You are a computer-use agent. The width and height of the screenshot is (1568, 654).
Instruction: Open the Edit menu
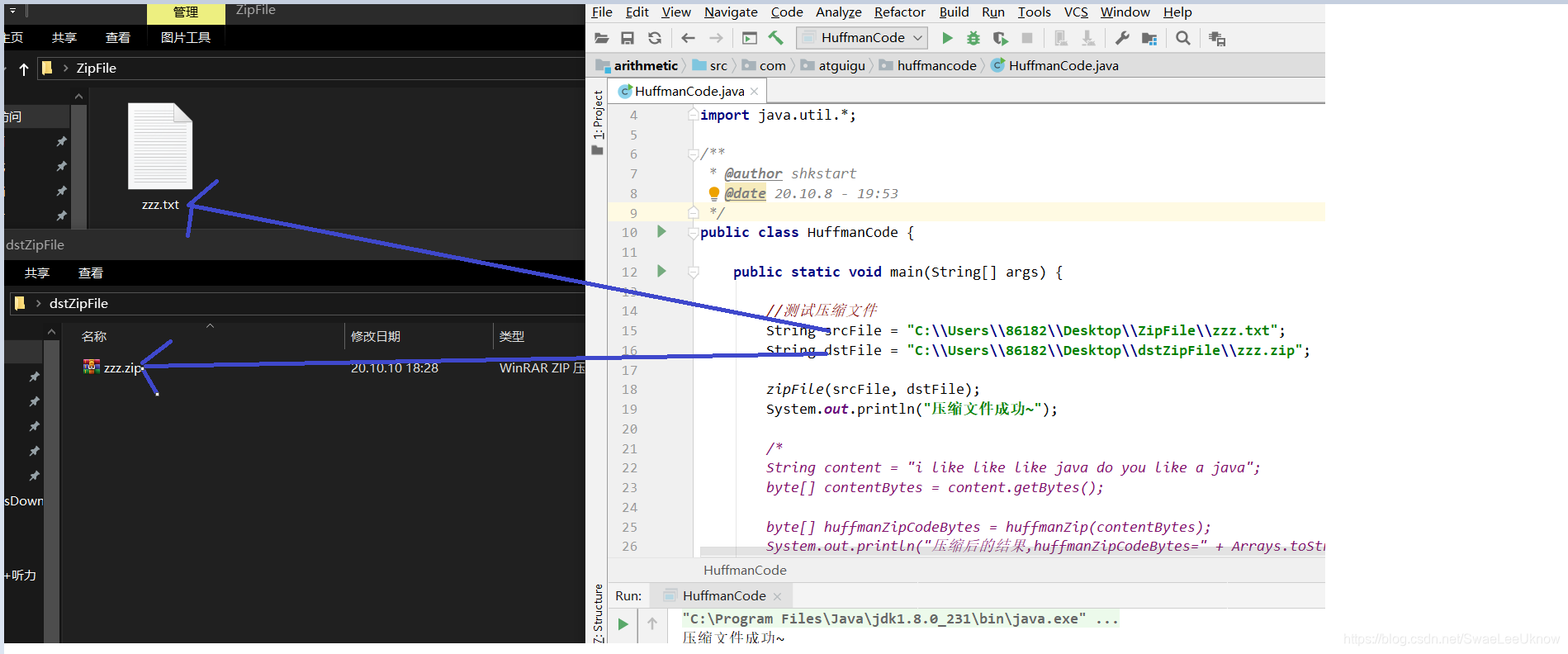(x=637, y=12)
